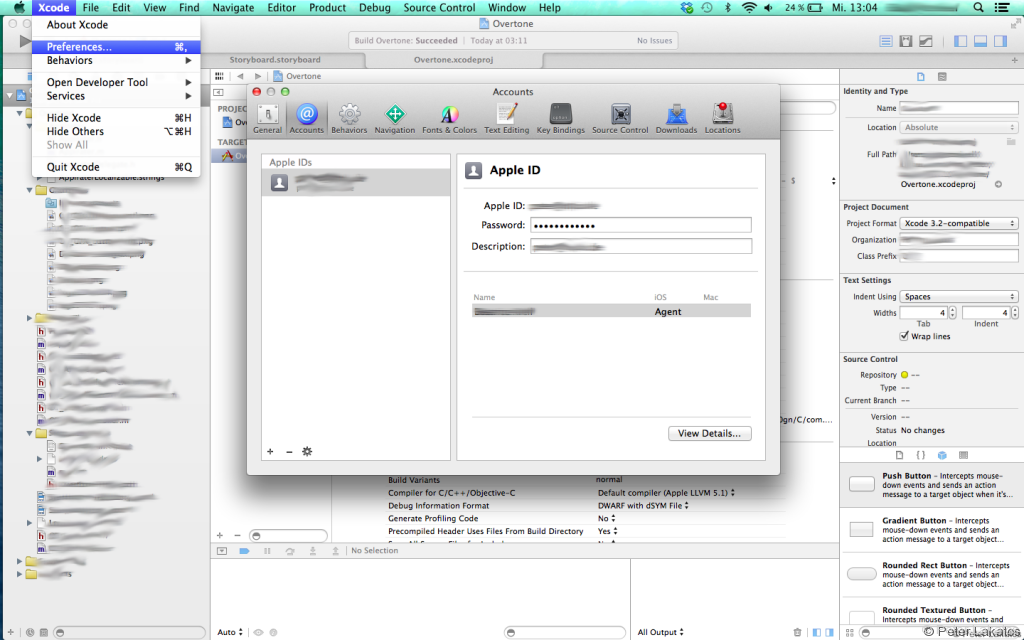The width and height of the screenshot is (1024, 640).
Task: Open Navigation preferences pane
Action: [x=394, y=119]
